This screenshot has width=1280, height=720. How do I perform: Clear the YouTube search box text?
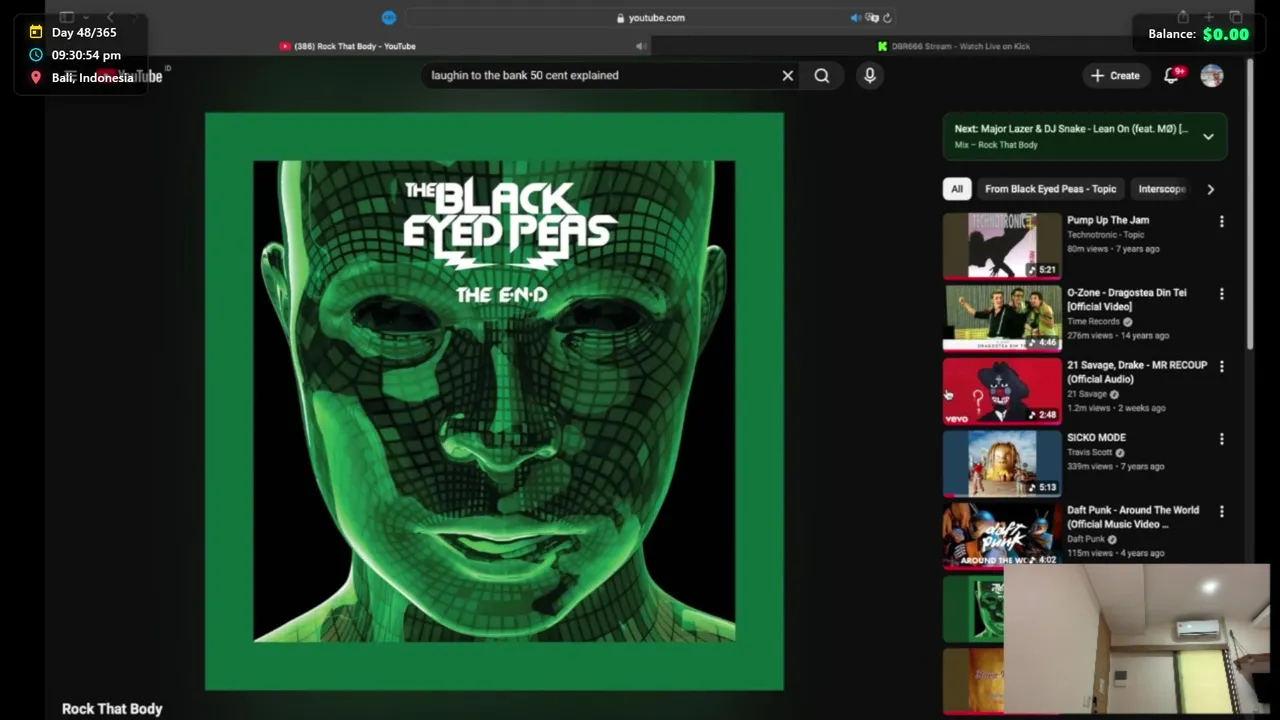coord(788,75)
